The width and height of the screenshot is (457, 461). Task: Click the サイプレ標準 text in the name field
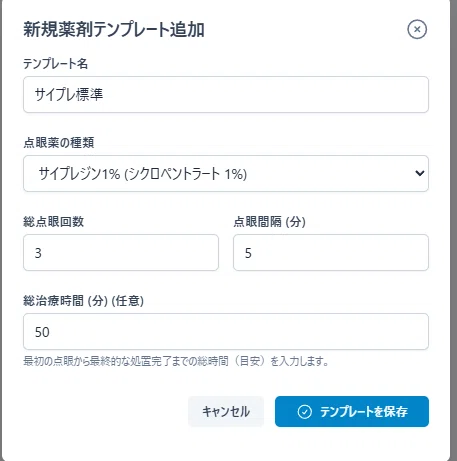(69, 95)
